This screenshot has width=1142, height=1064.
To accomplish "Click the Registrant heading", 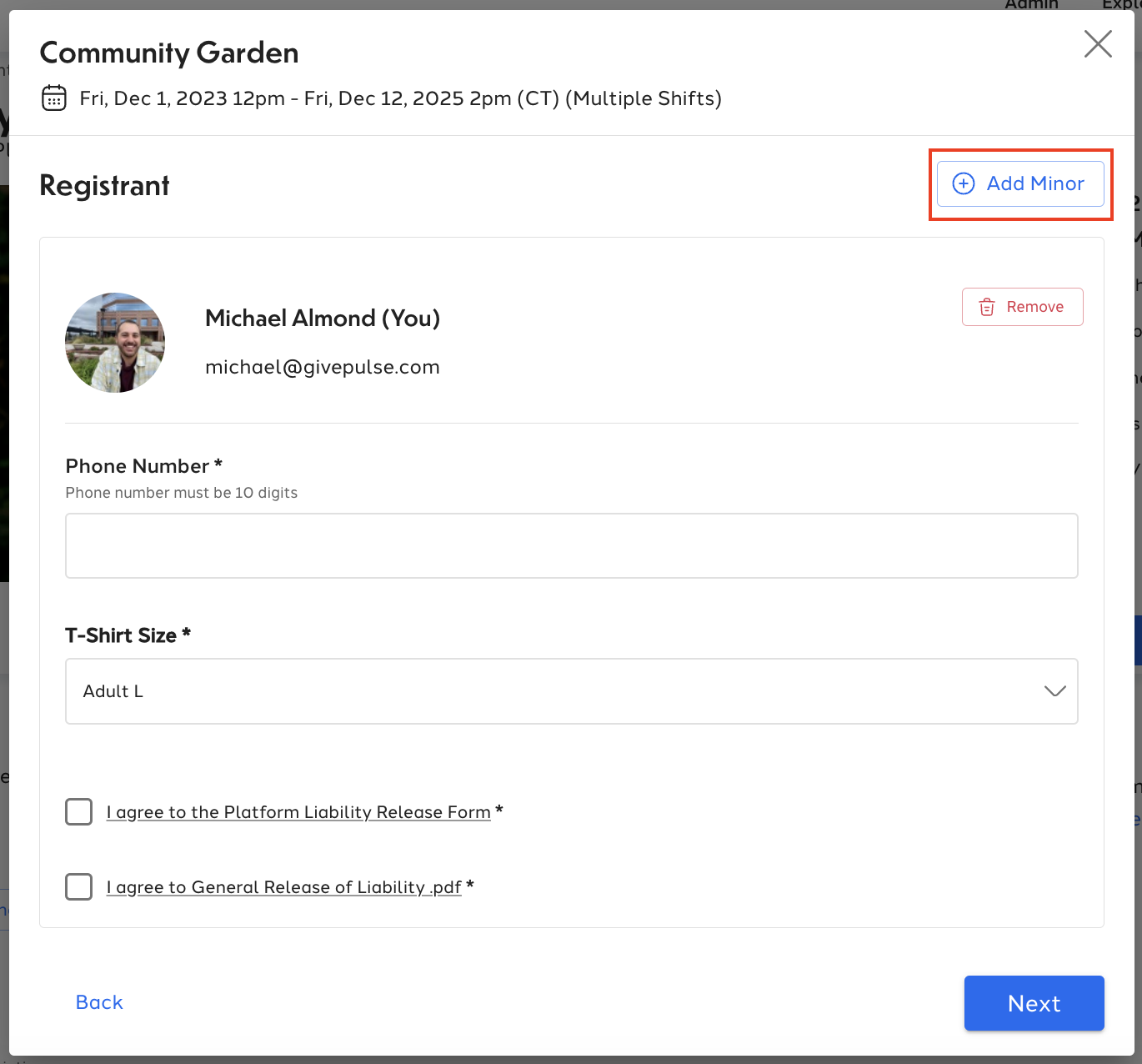I will coord(104,185).
